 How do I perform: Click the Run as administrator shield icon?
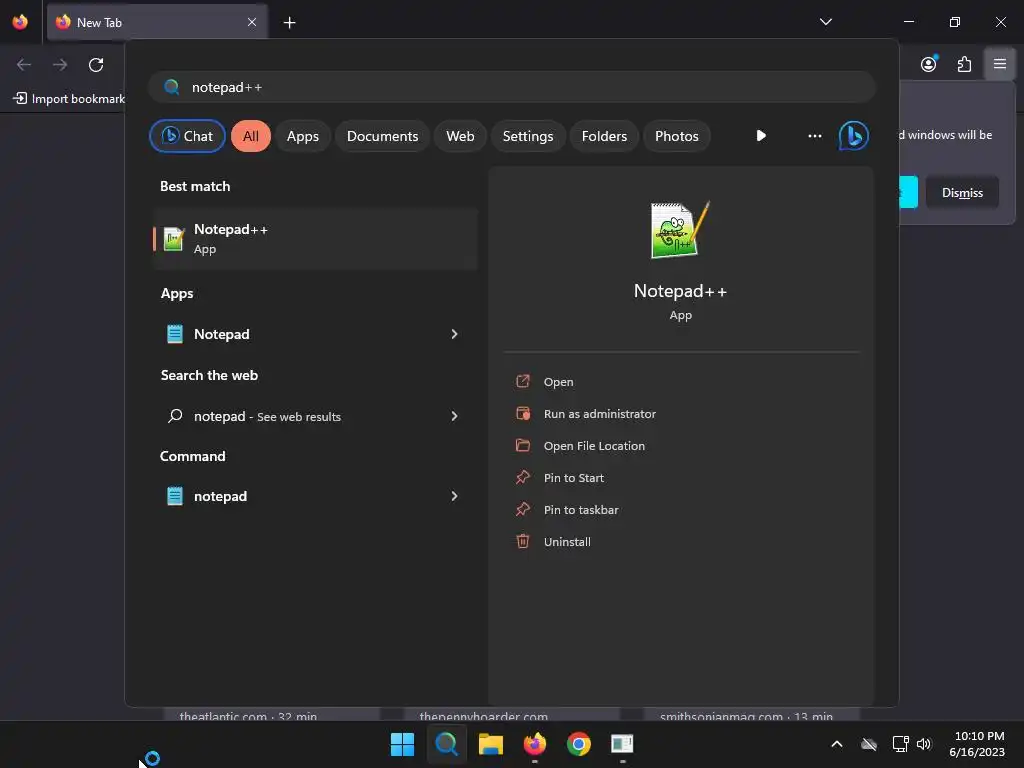522,413
